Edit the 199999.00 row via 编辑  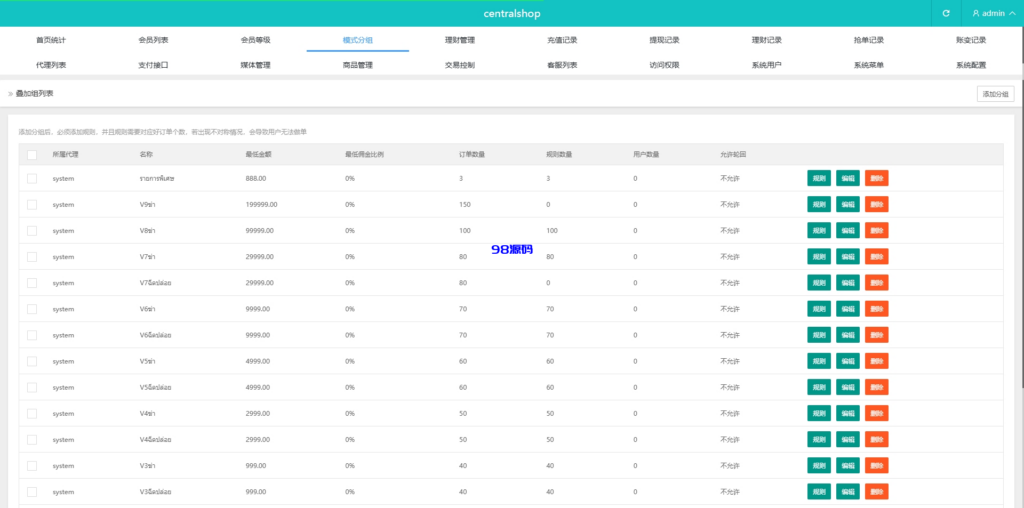848,204
